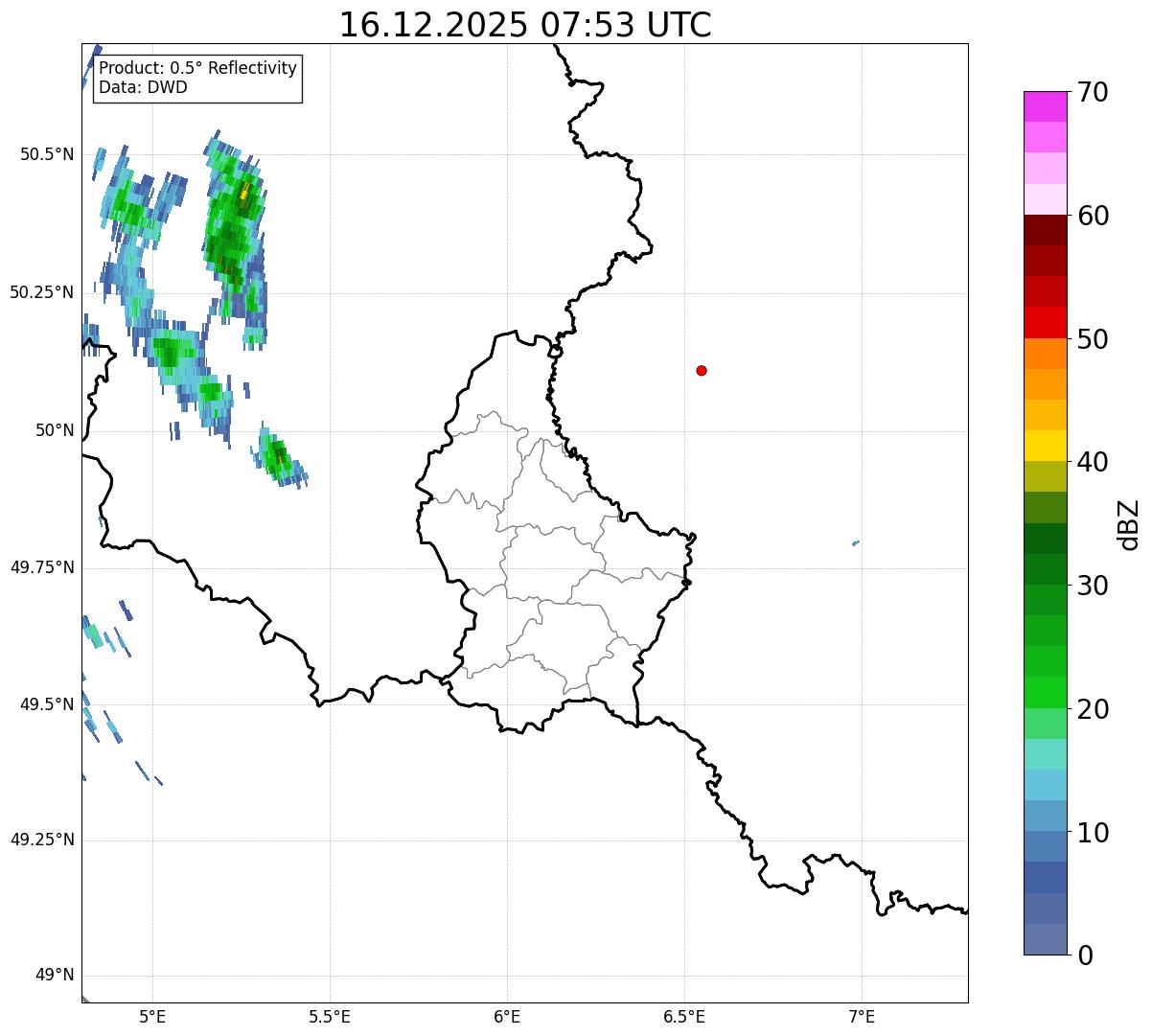Click the 6°E longitude label
The height and width of the screenshot is (1036, 1152).
coord(507,1016)
